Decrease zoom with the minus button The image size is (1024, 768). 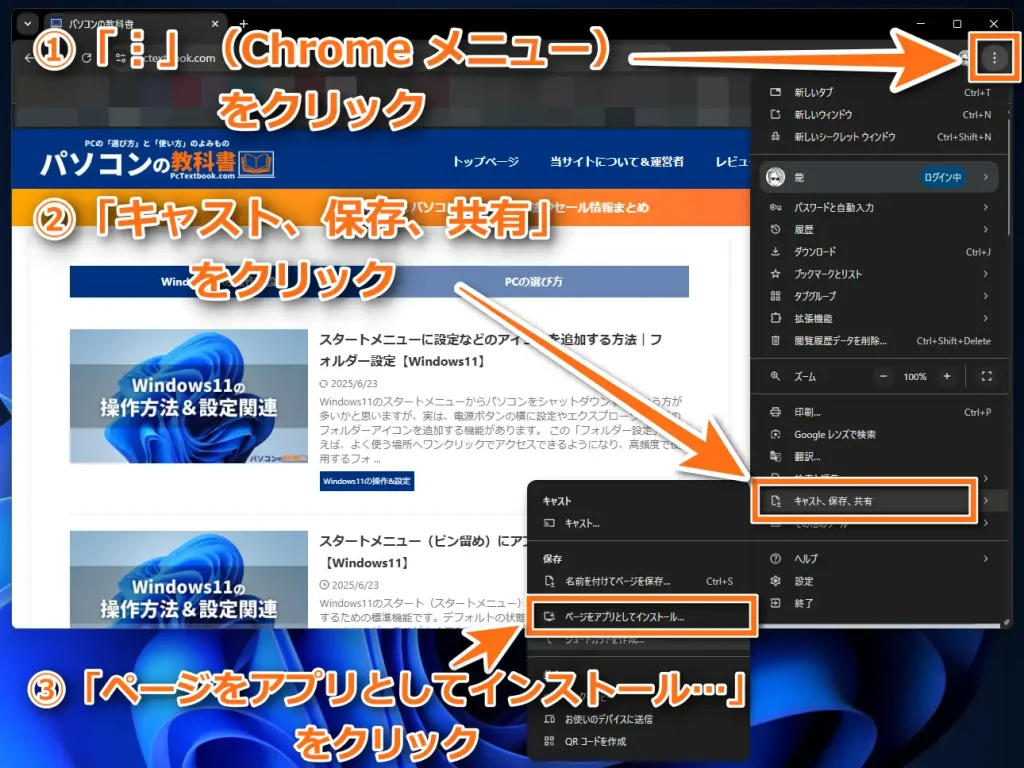click(x=883, y=376)
